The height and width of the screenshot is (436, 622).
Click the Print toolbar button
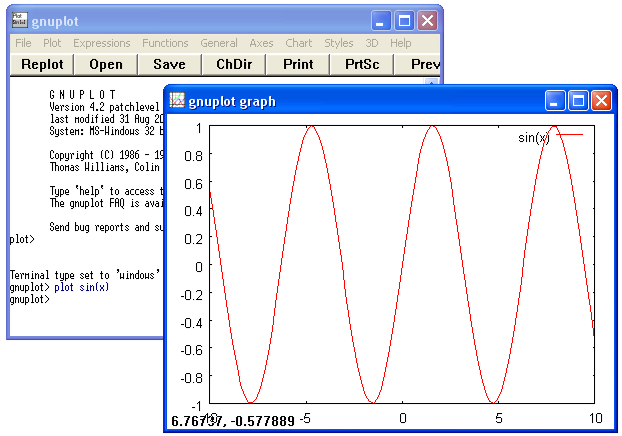tap(298, 64)
